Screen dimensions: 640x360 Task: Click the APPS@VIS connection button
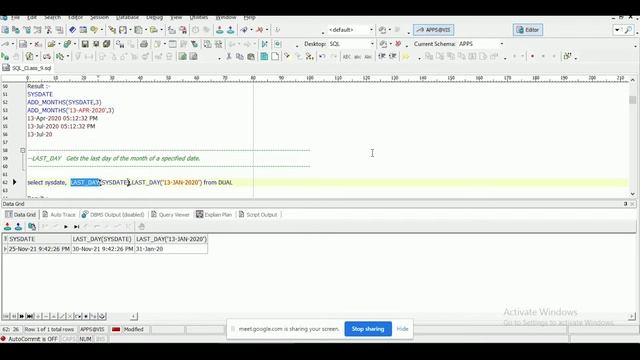[433, 30]
